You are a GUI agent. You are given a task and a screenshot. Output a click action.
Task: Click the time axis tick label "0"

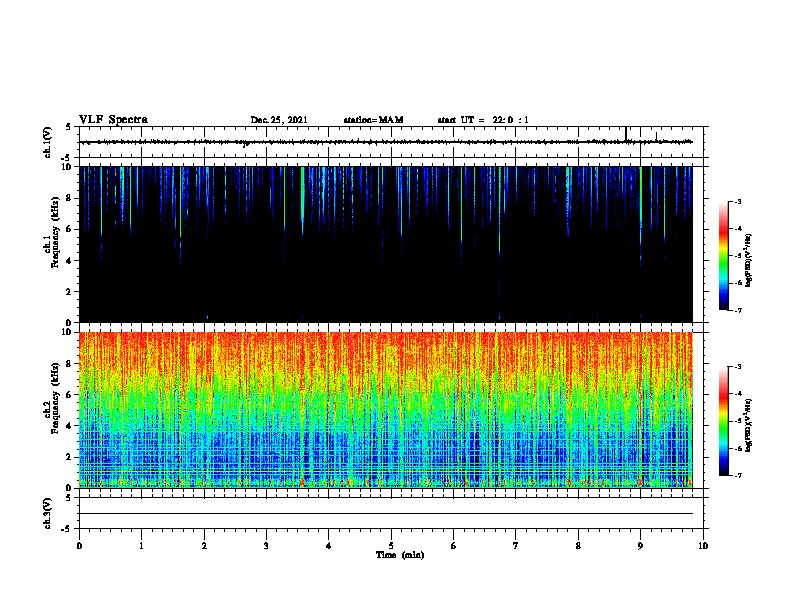[x=79, y=546]
